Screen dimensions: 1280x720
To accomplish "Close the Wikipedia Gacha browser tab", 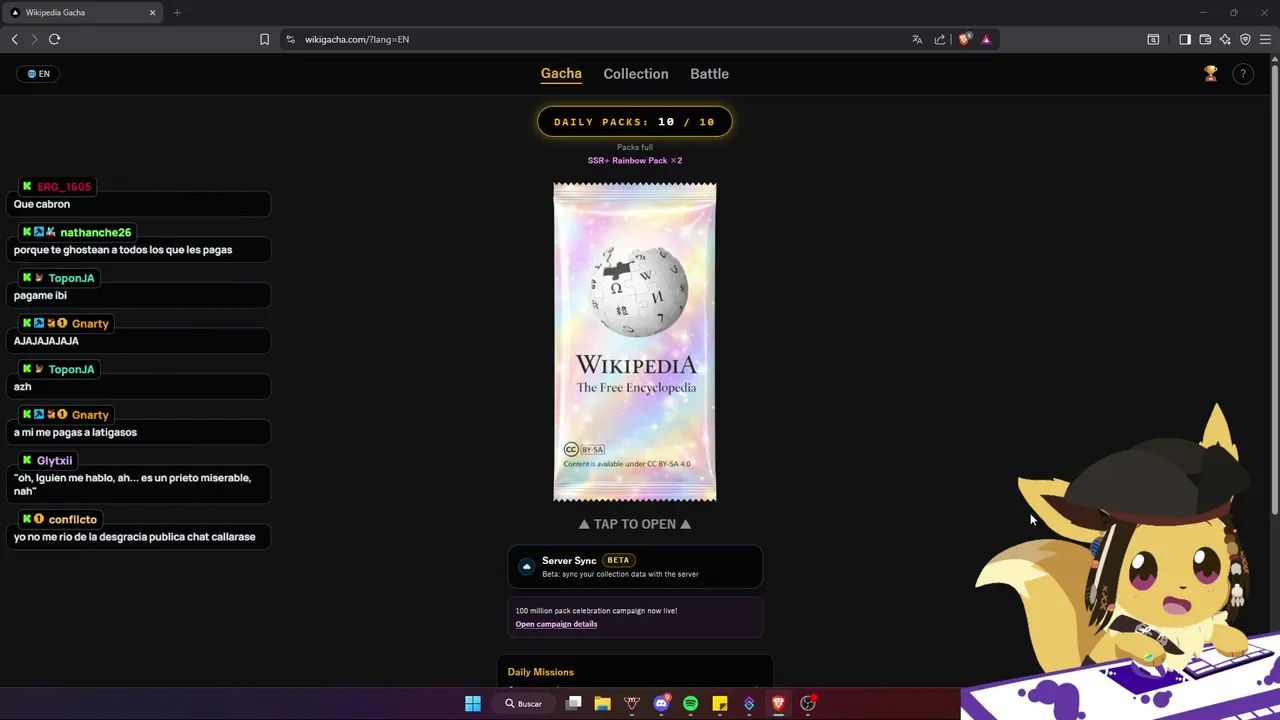I will 153,12.
